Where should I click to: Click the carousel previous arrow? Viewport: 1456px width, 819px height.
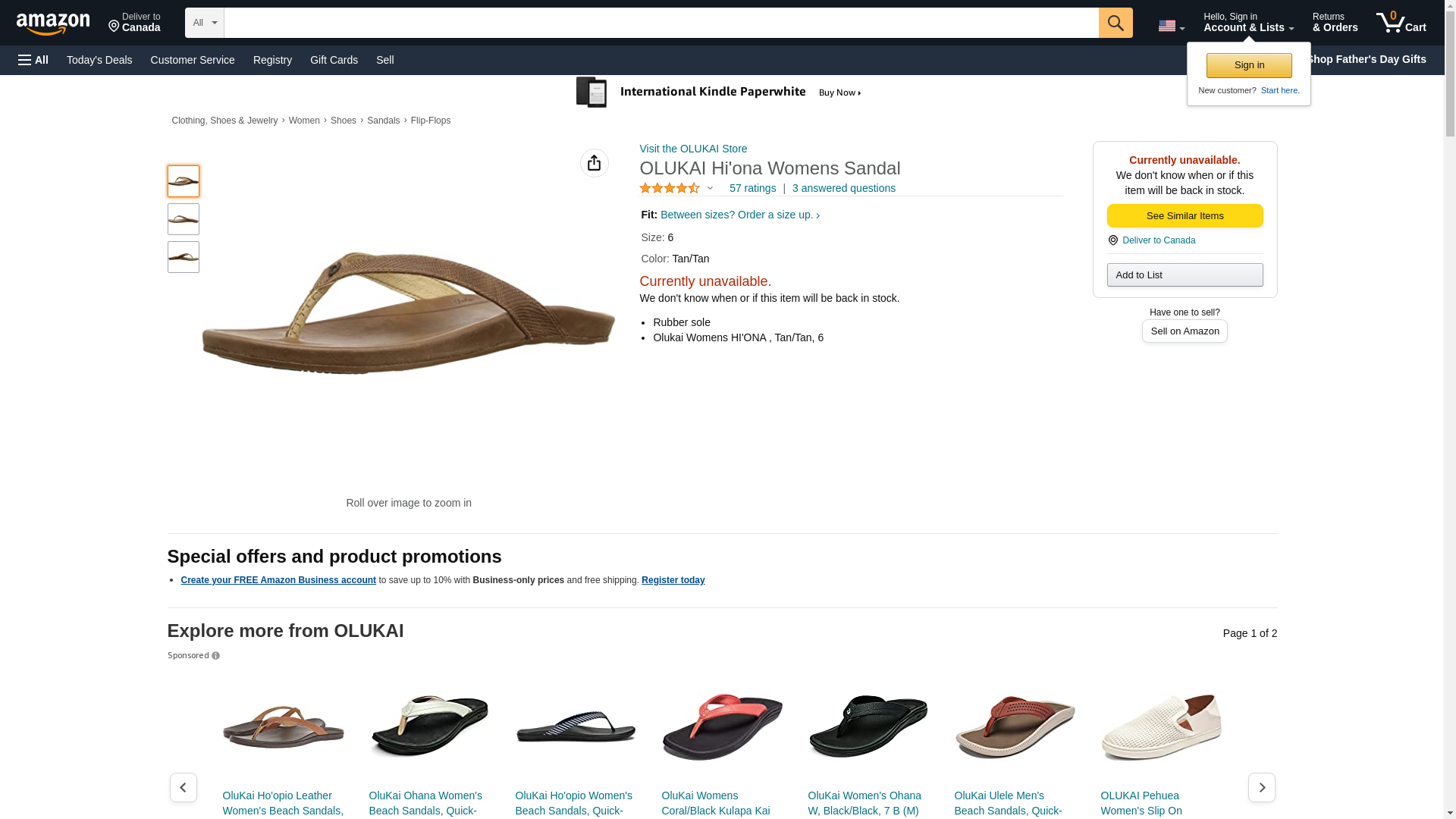pyautogui.click(x=183, y=787)
